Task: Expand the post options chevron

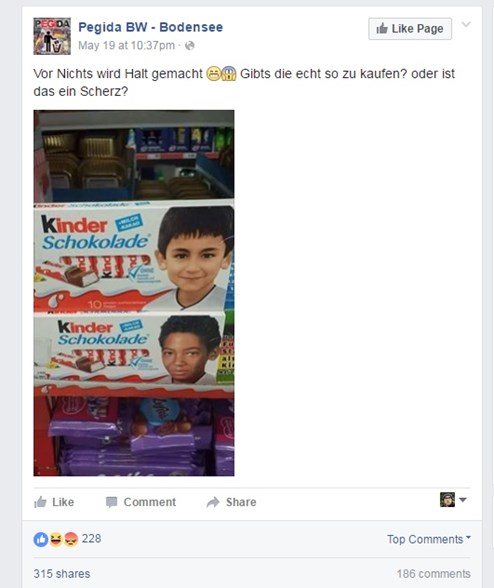Action: (x=466, y=24)
